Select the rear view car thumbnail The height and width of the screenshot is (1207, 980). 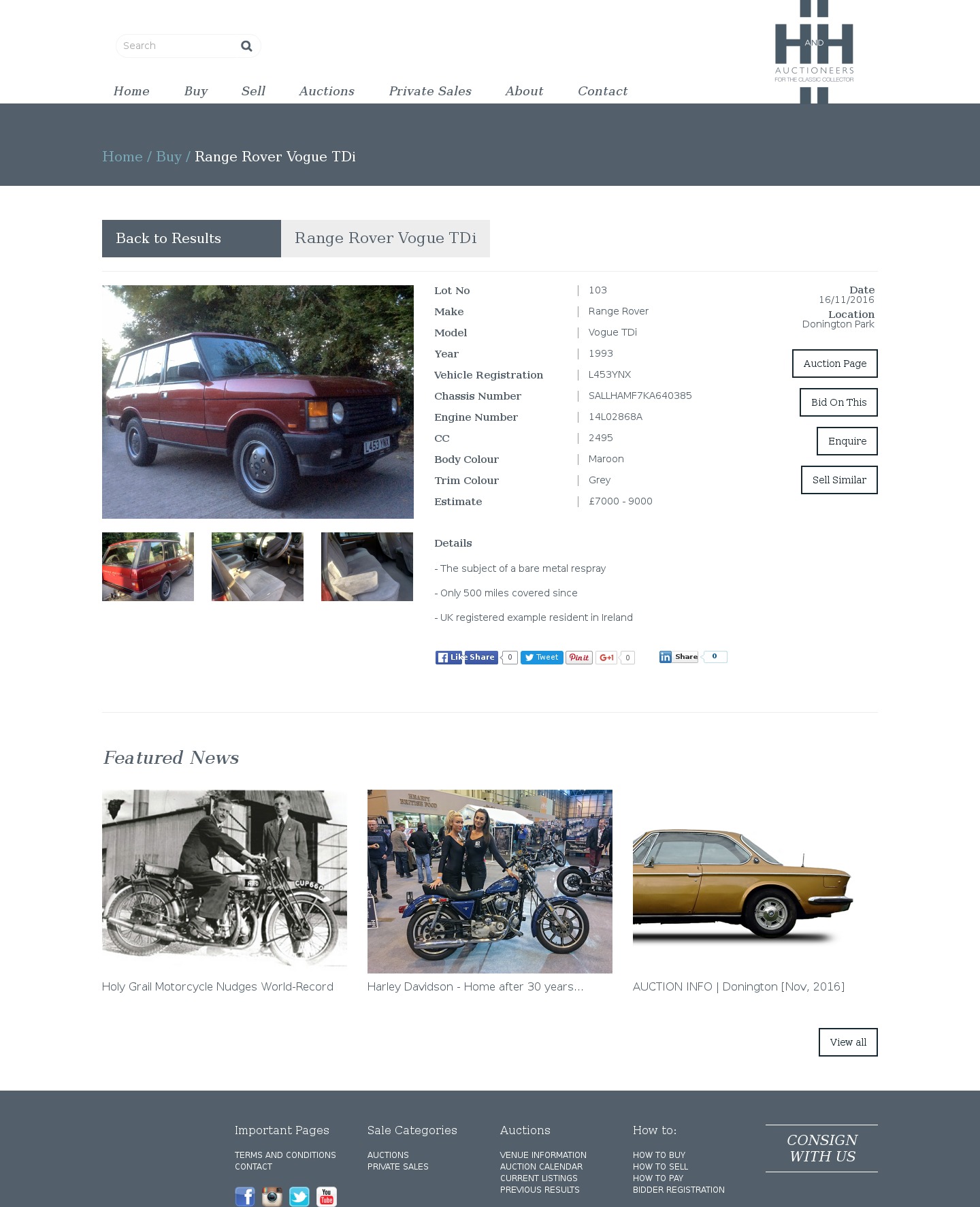point(148,566)
